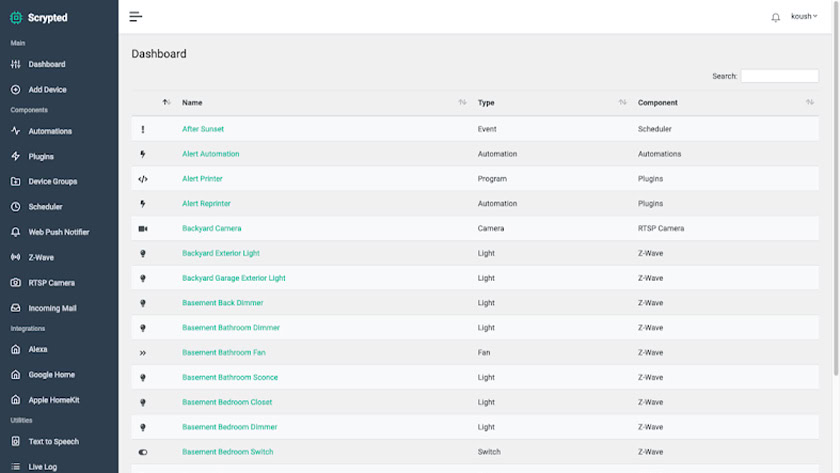Image resolution: width=840 pixels, height=473 pixels.
Task: Open Backyard Garage Exterior Light link
Action: point(234,278)
